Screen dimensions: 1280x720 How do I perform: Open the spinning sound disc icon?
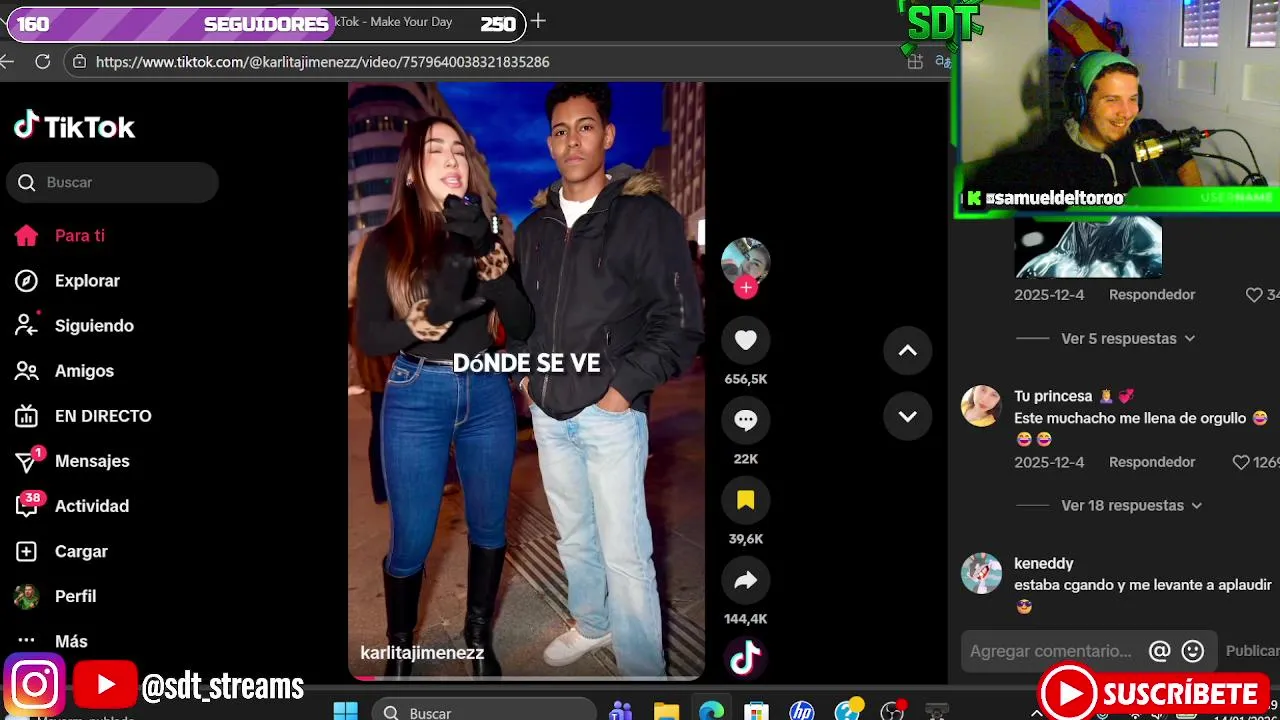[x=746, y=658]
